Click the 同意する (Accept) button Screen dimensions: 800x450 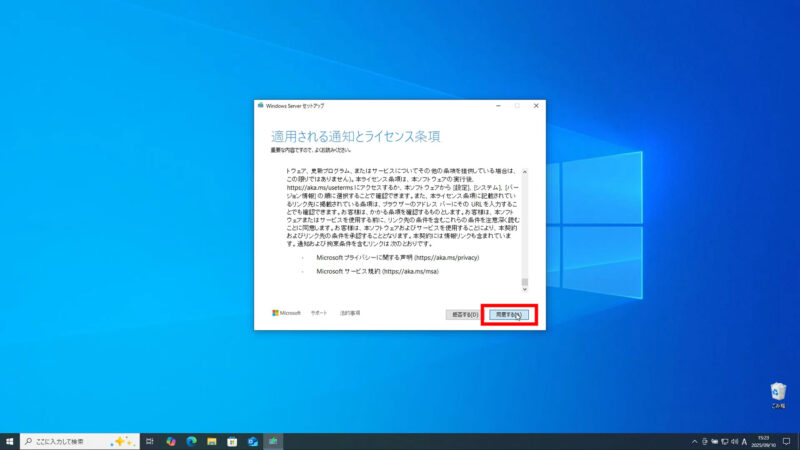pyautogui.click(x=508, y=314)
